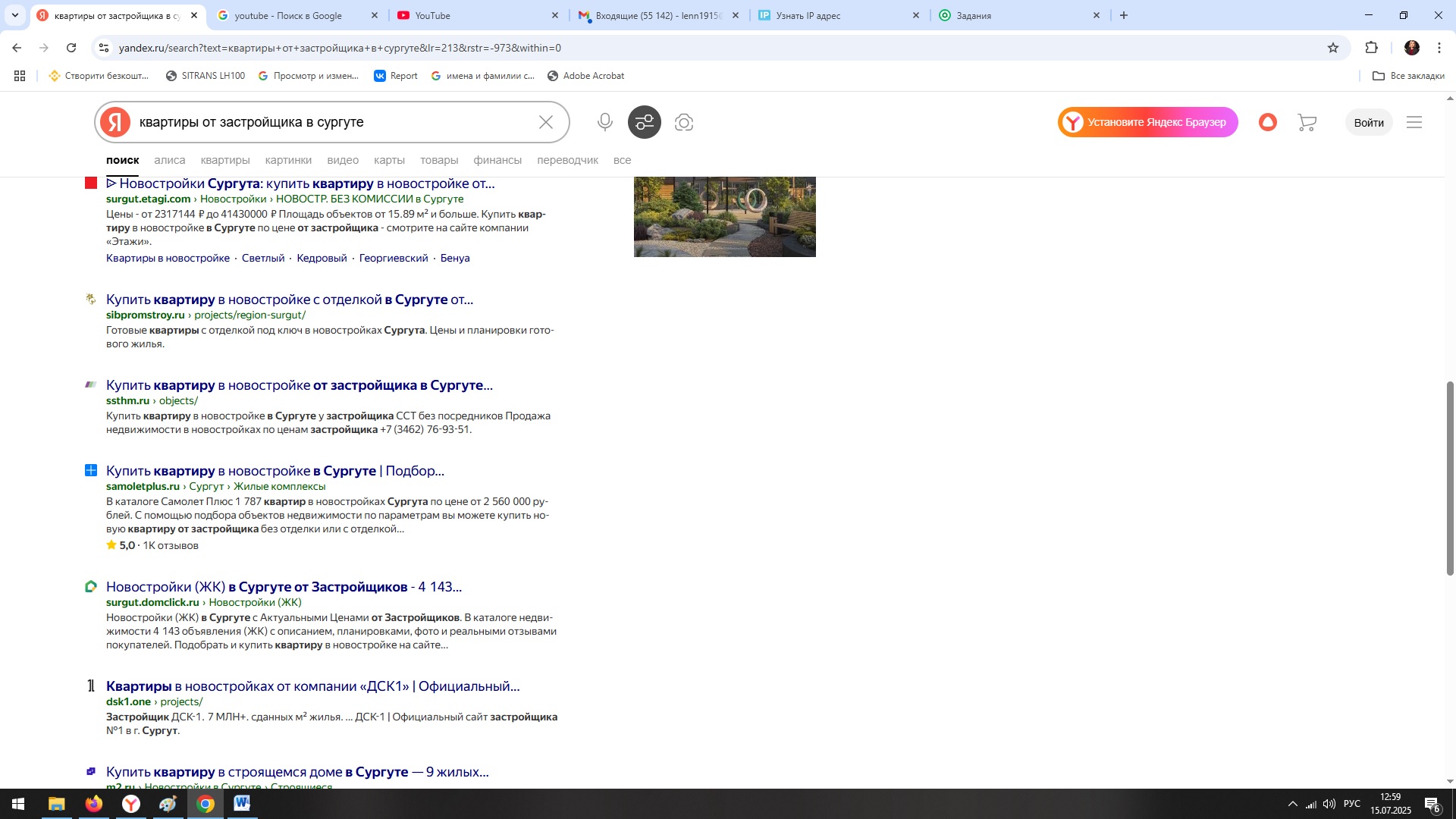The height and width of the screenshot is (819, 1456).
Task: Click the page vertical scrollbar thumb
Action: click(1450, 478)
